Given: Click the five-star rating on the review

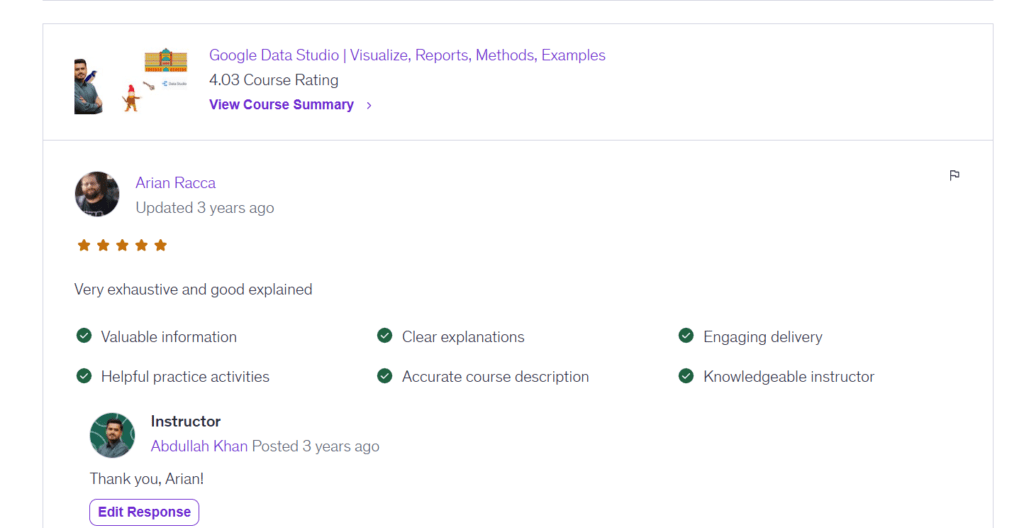Looking at the screenshot, I should coord(122,245).
